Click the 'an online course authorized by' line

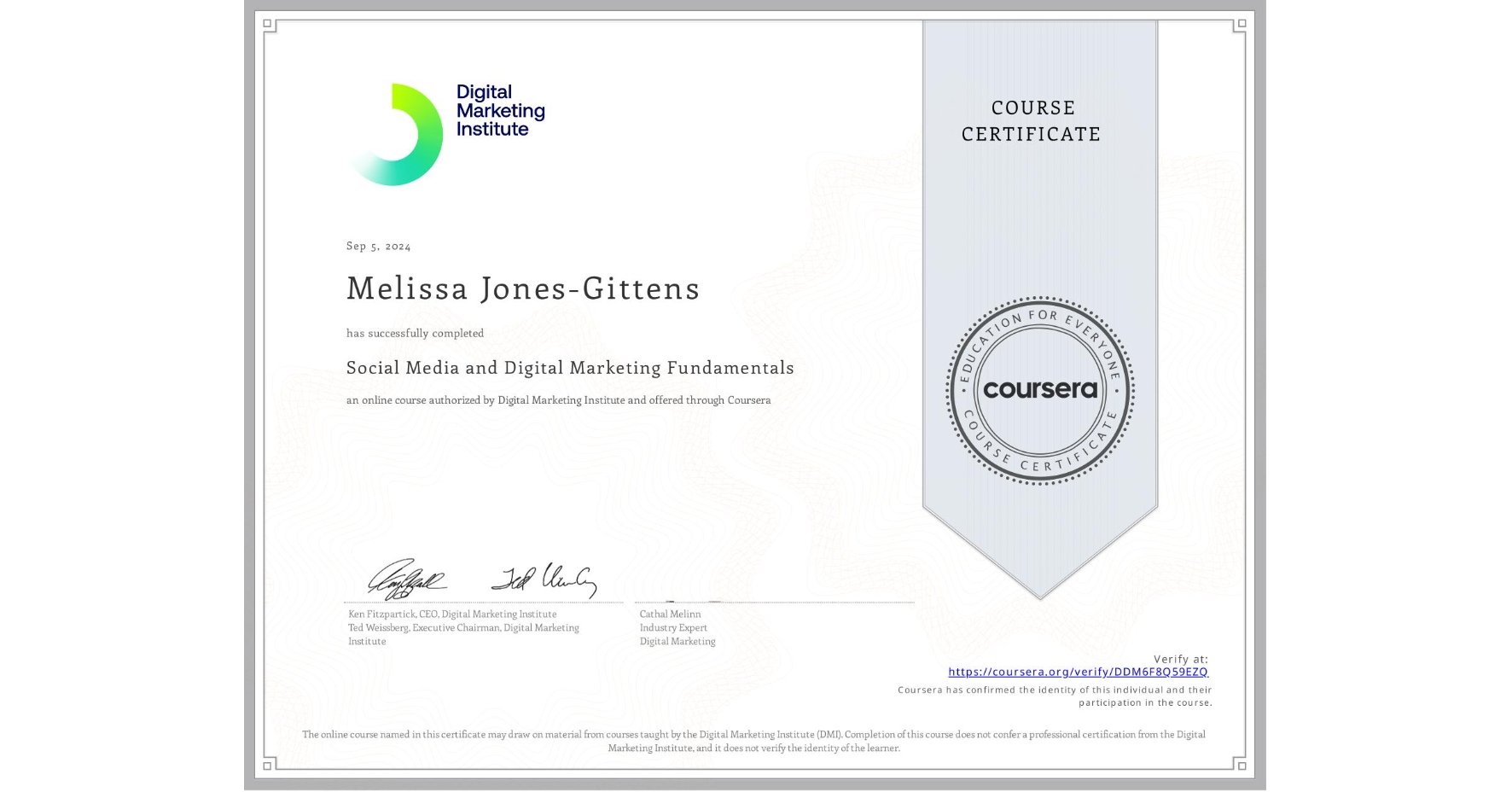(558, 400)
